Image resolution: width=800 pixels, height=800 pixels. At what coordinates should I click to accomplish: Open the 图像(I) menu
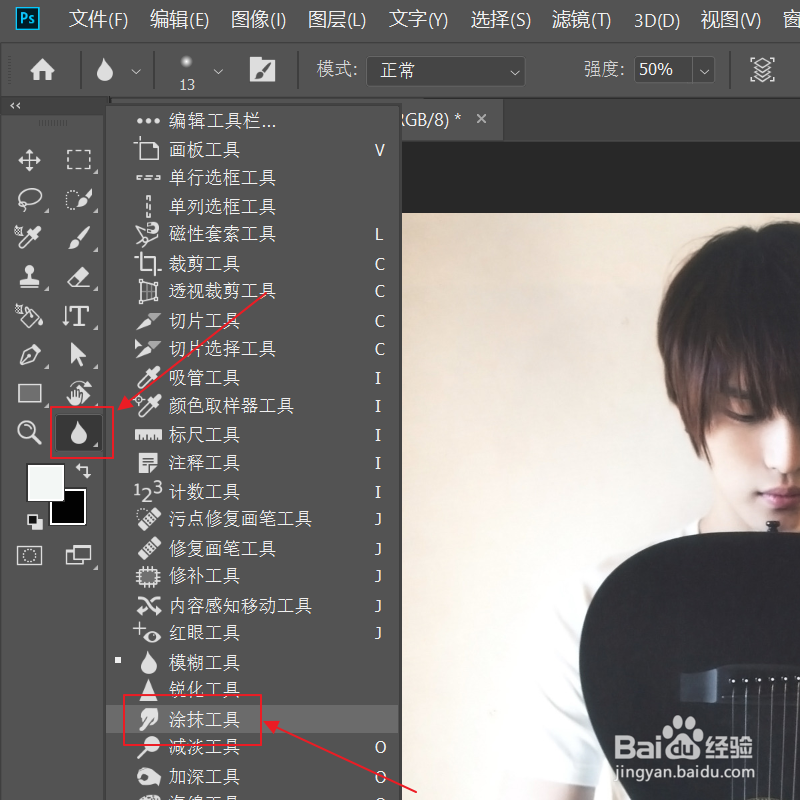[x=258, y=20]
